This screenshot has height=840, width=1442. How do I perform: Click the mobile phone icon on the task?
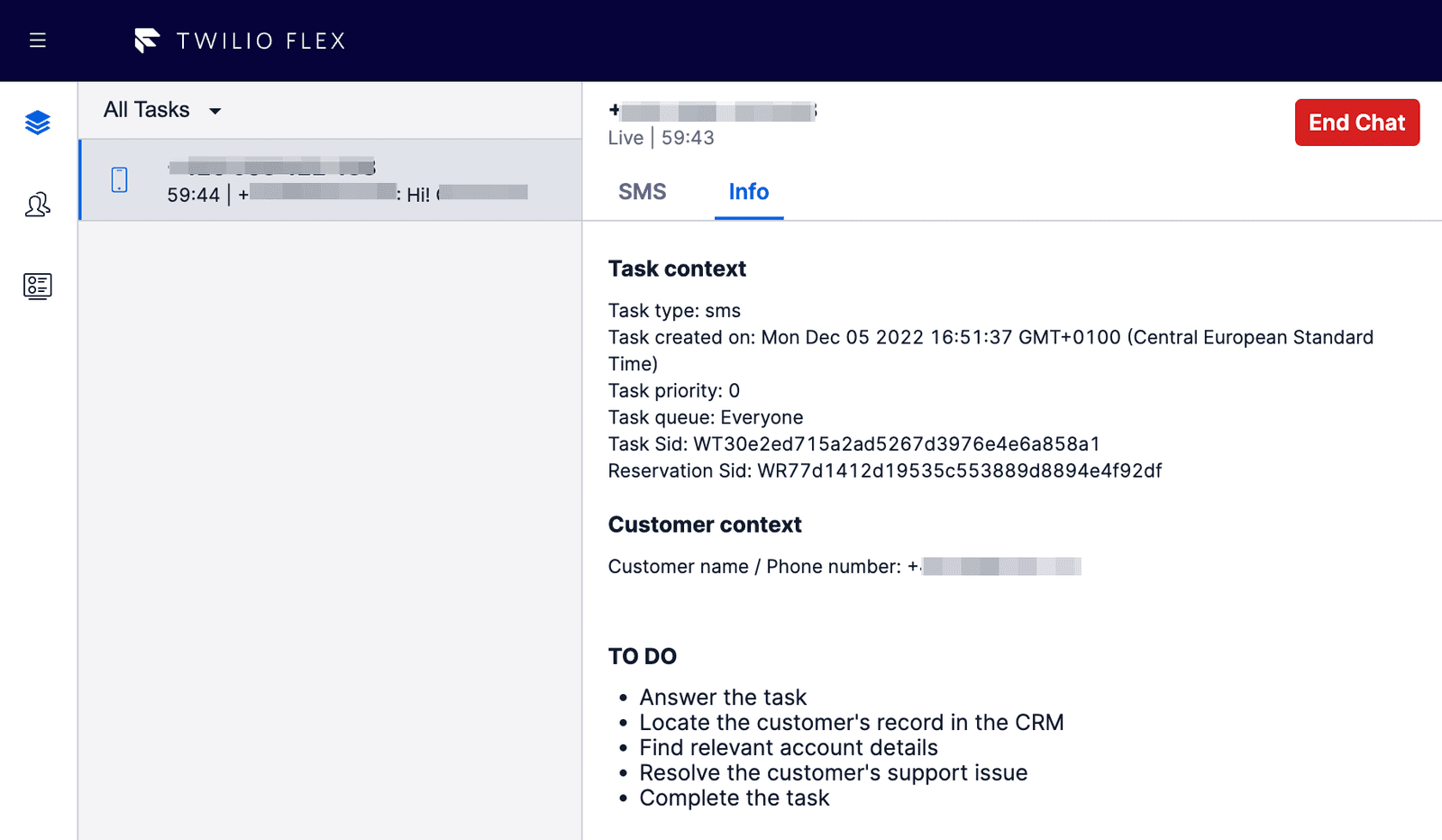pyautogui.click(x=119, y=179)
